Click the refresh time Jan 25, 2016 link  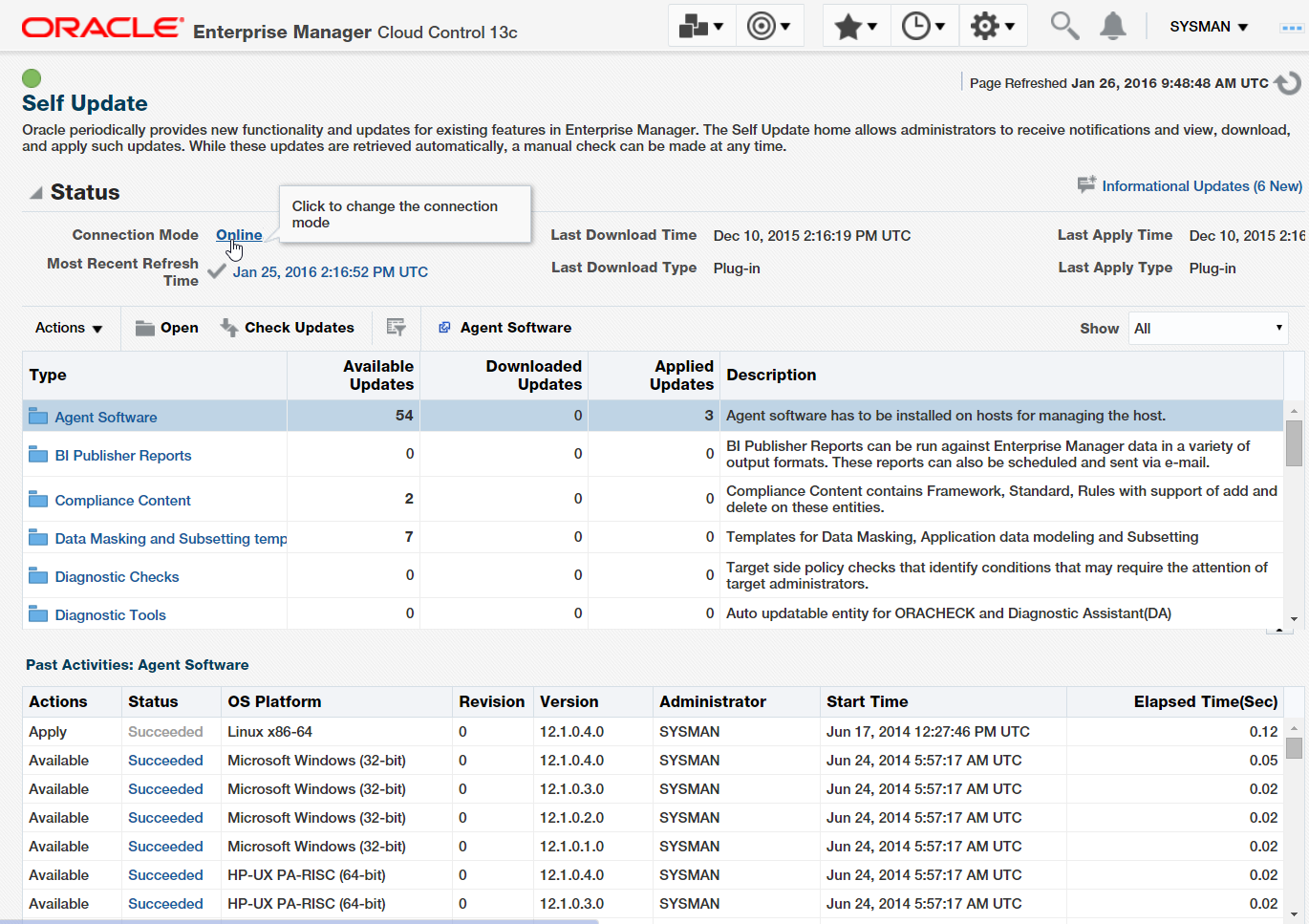(x=331, y=272)
